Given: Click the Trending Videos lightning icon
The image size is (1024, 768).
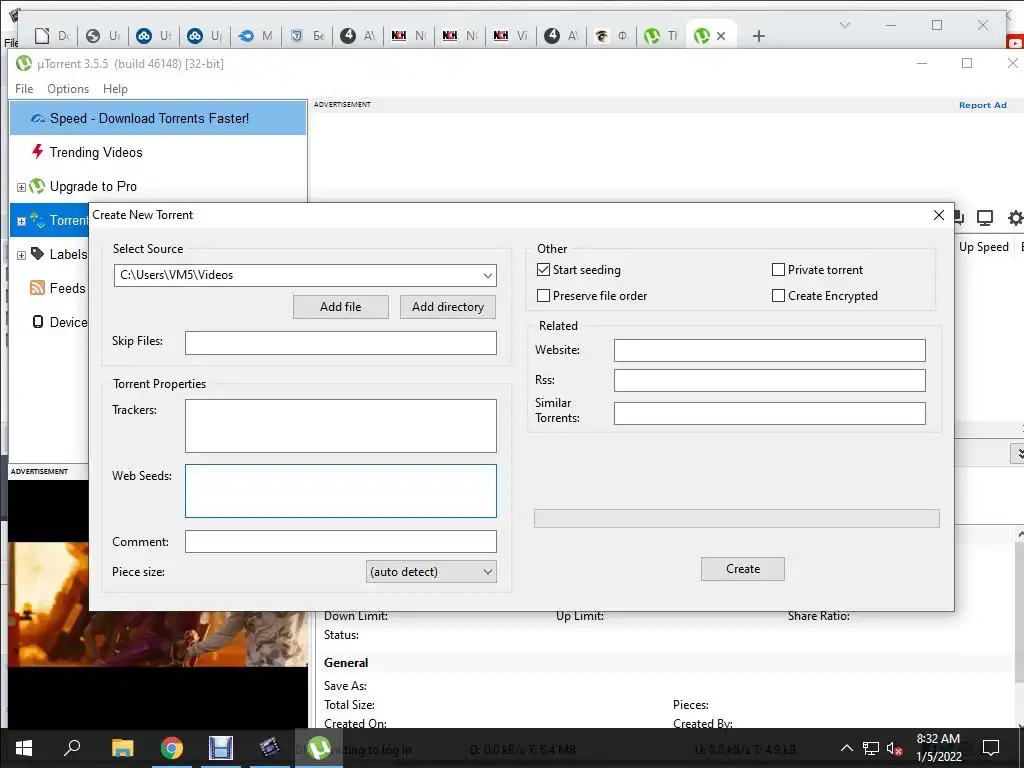Looking at the screenshot, I should coord(38,152).
